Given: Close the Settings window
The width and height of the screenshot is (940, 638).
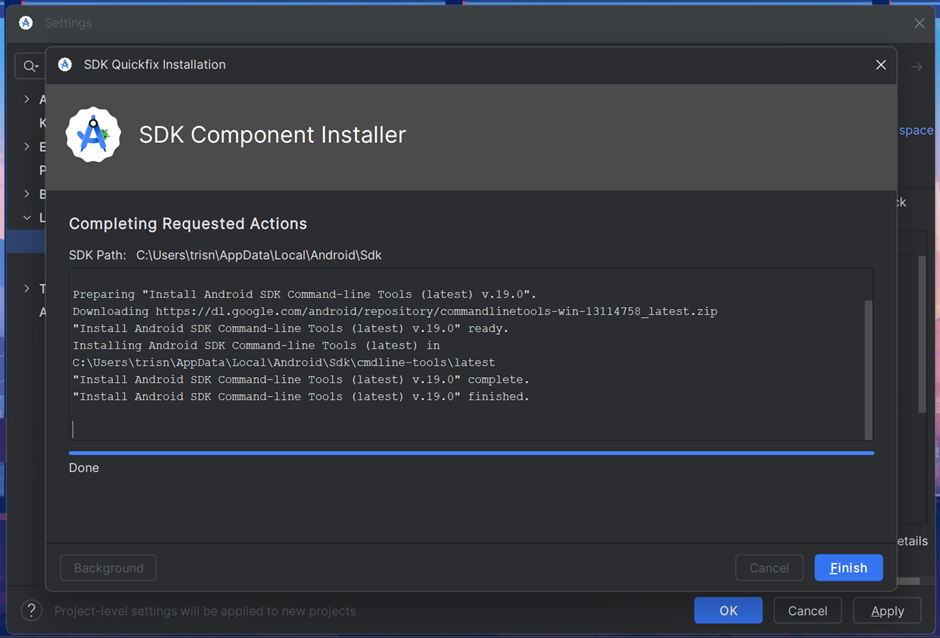Looking at the screenshot, I should (919, 23).
